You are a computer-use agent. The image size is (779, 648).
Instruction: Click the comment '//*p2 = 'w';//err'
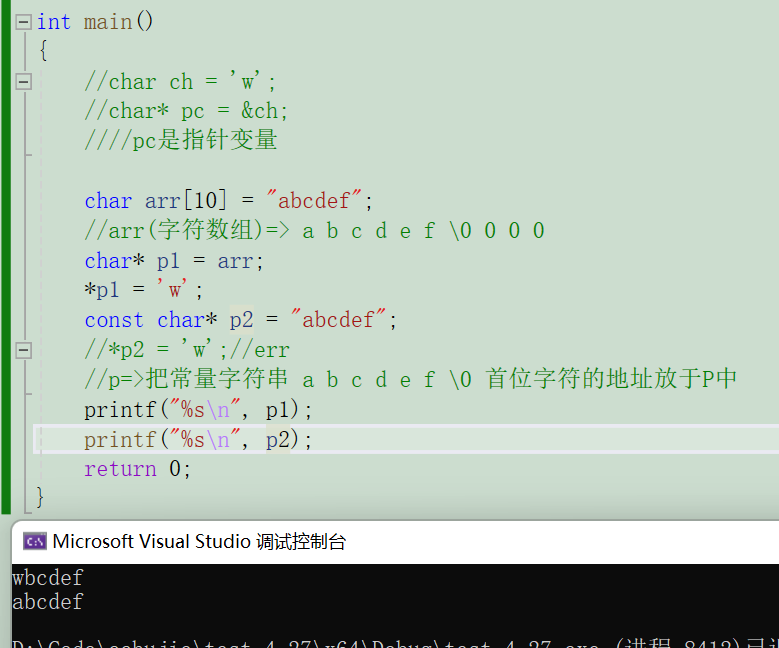coord(187,350)
